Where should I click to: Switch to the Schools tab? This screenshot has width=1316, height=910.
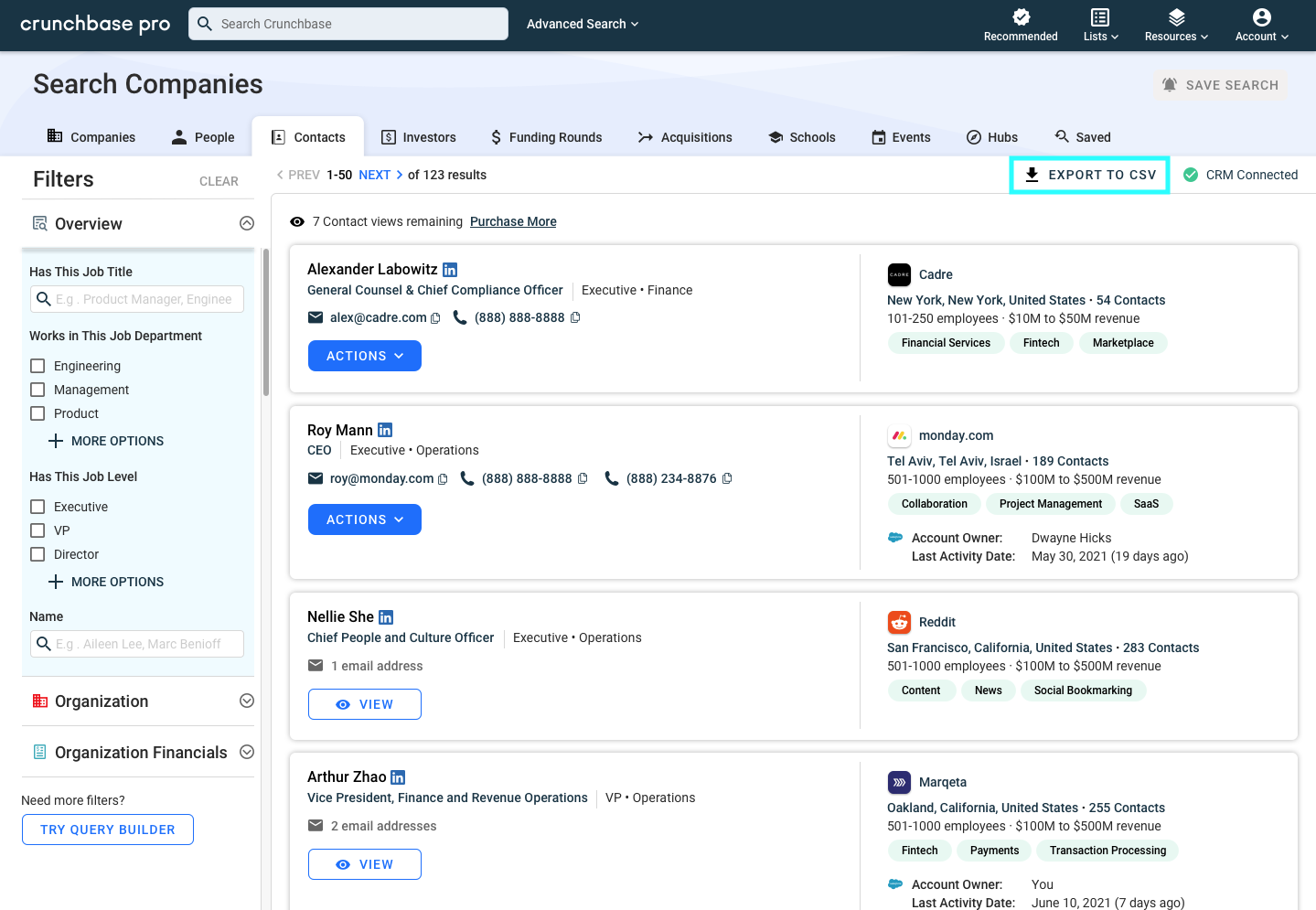[x=802, y=136]
